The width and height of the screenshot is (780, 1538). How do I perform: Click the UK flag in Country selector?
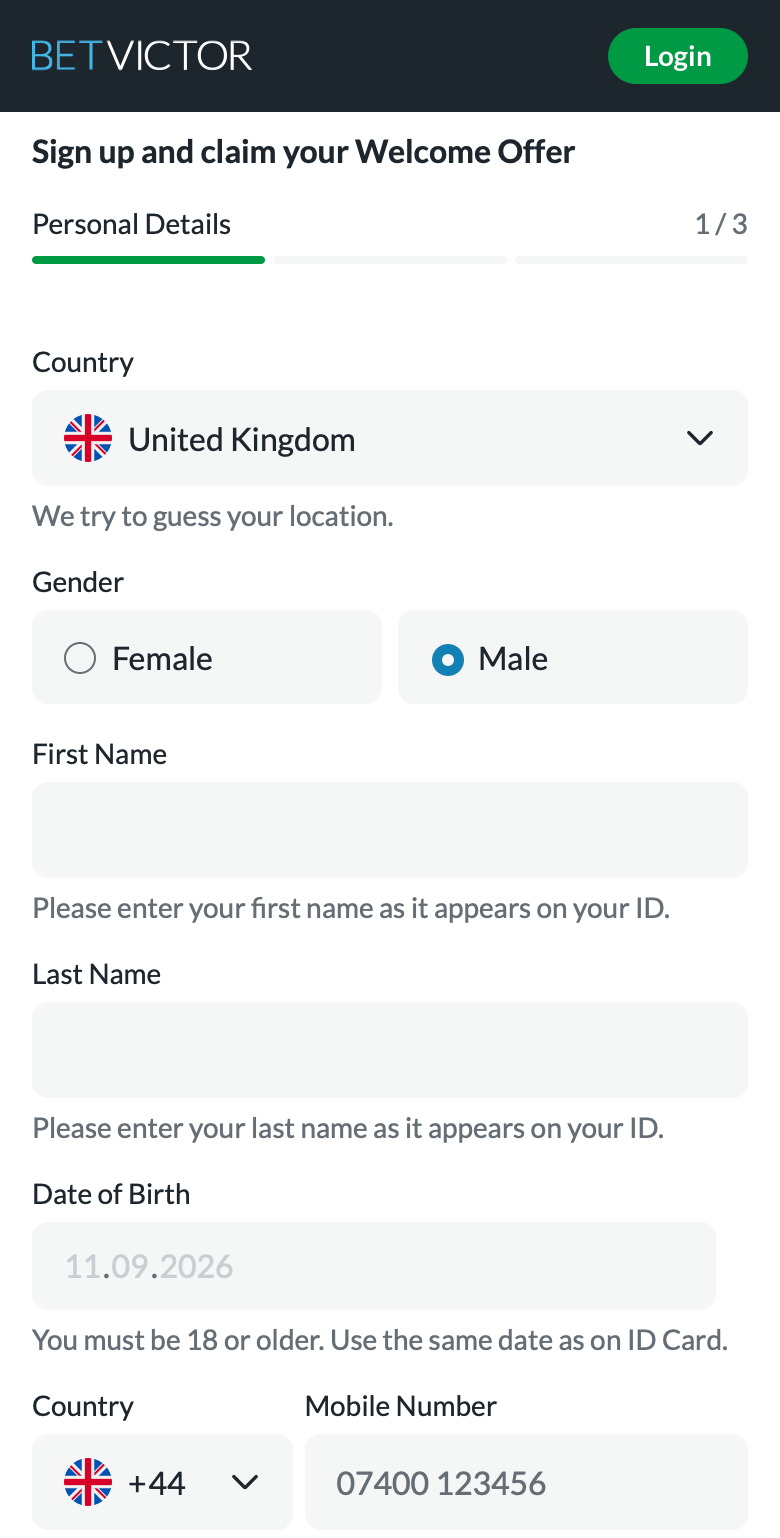click(88, 438)
